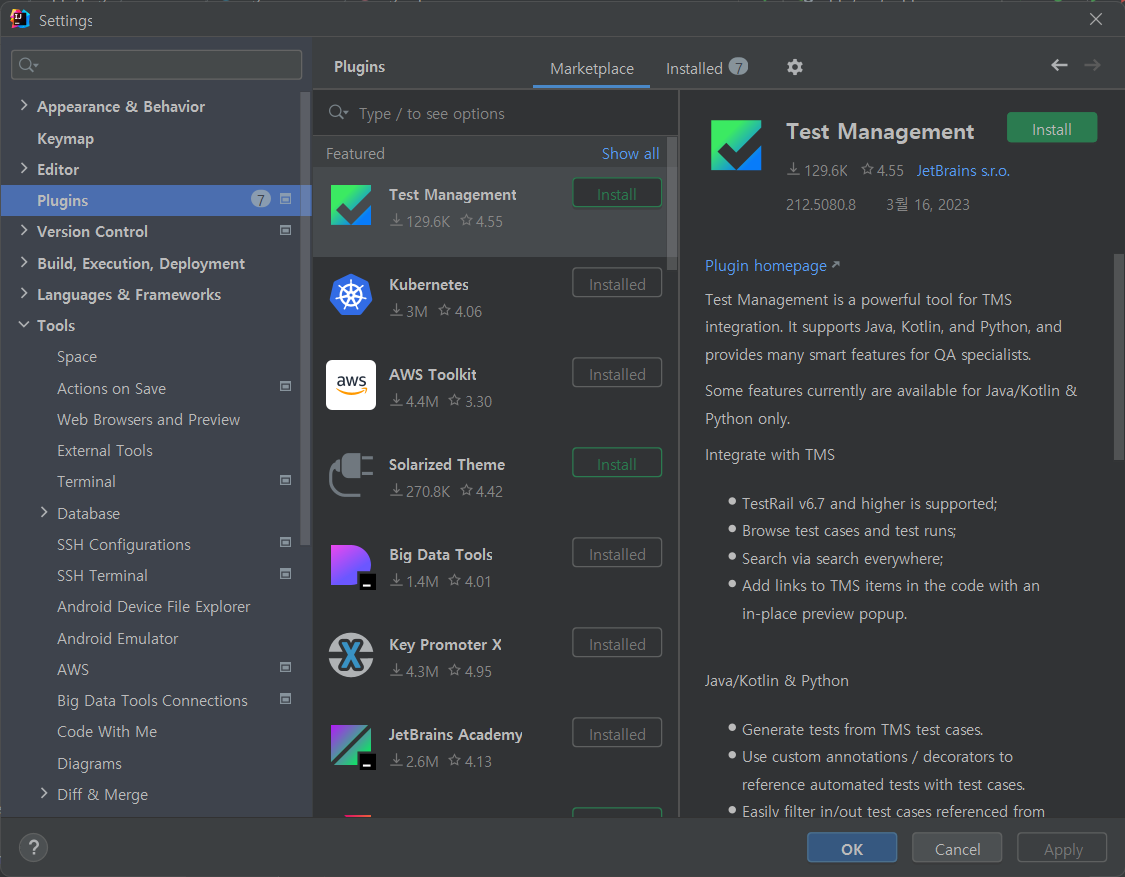Click project-level icon beside Actions on Save

(286, 386)
